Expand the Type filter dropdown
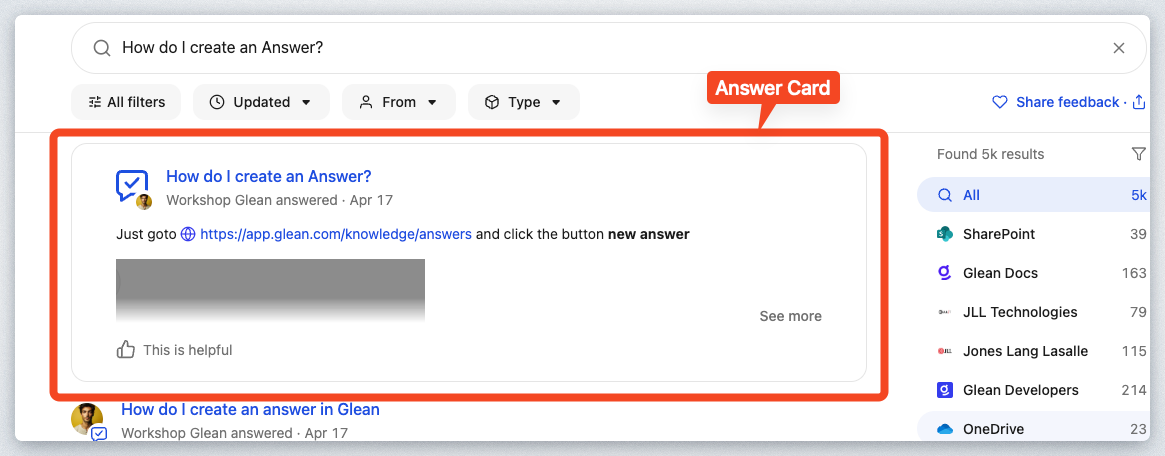The height and width of the screenshot is (456, 1165). (523, 102)
